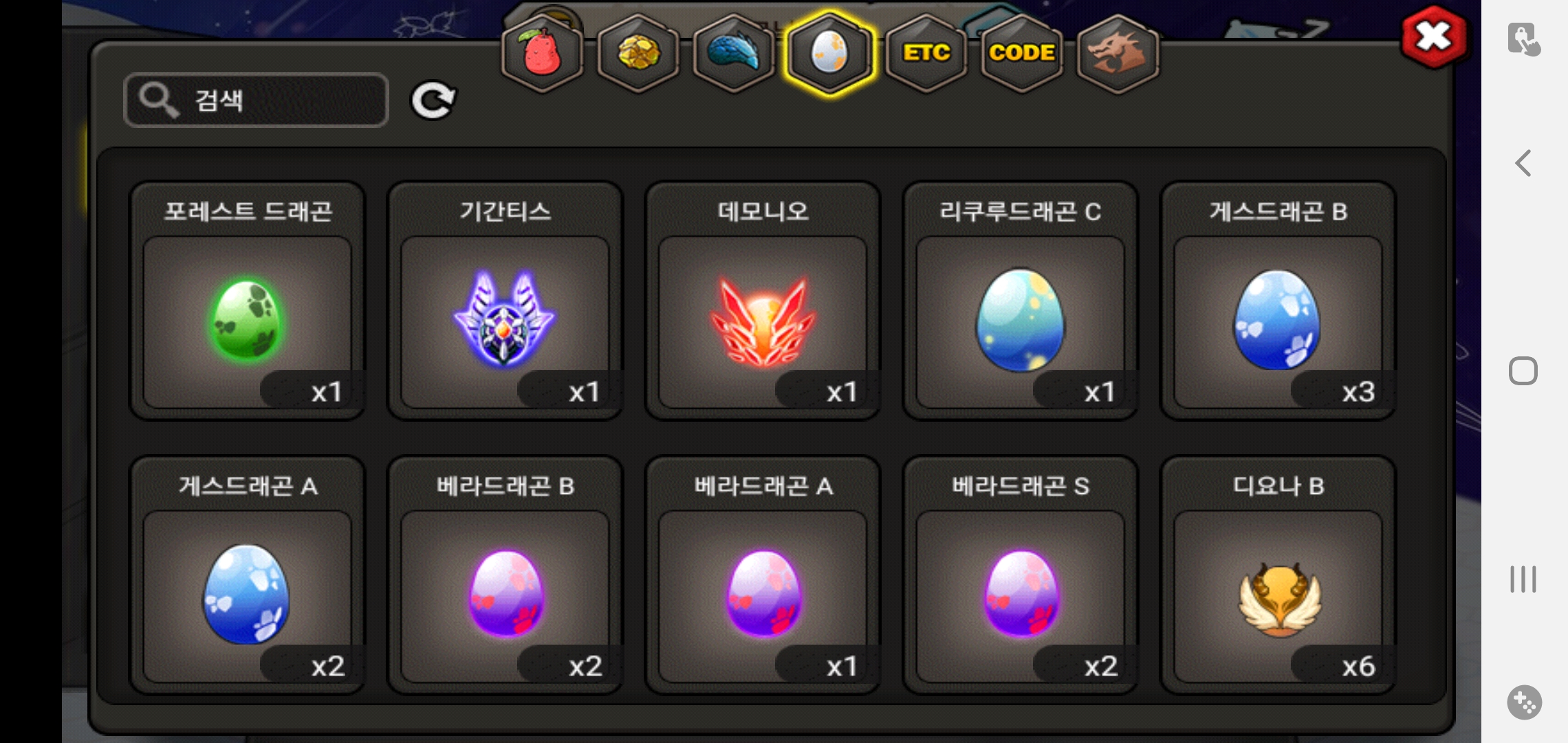Image resolution: width=1568 pixels, height=743 pixels.
Task: Select the green 포레스트 드래곤 egg
Action: (248, 301)
